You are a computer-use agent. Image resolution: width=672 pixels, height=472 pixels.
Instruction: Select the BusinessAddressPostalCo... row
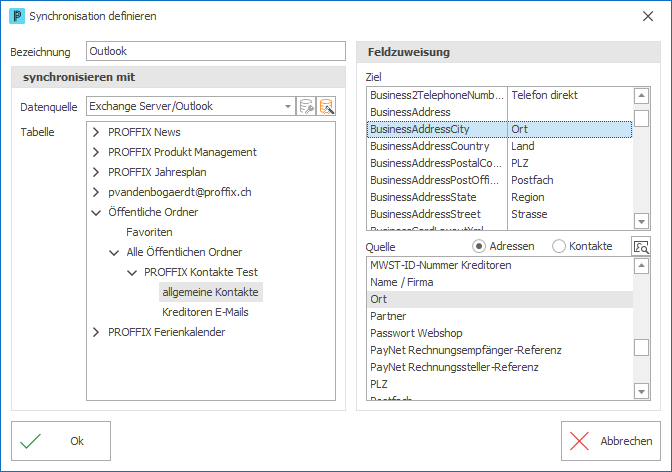pyautogui.click(x=499, y=163)
